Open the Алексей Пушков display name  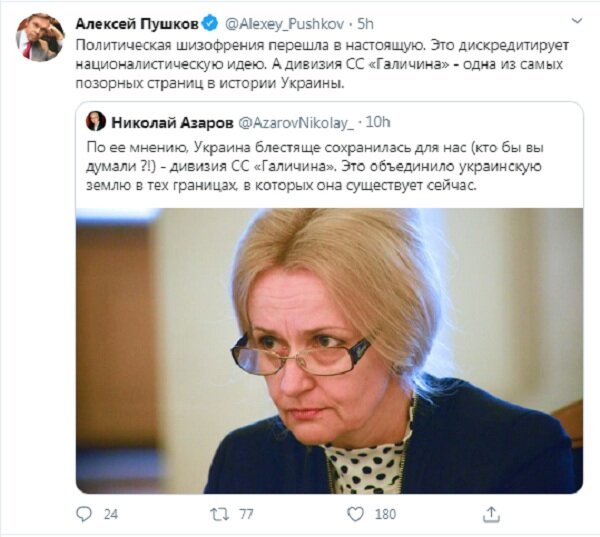(137, 24)
